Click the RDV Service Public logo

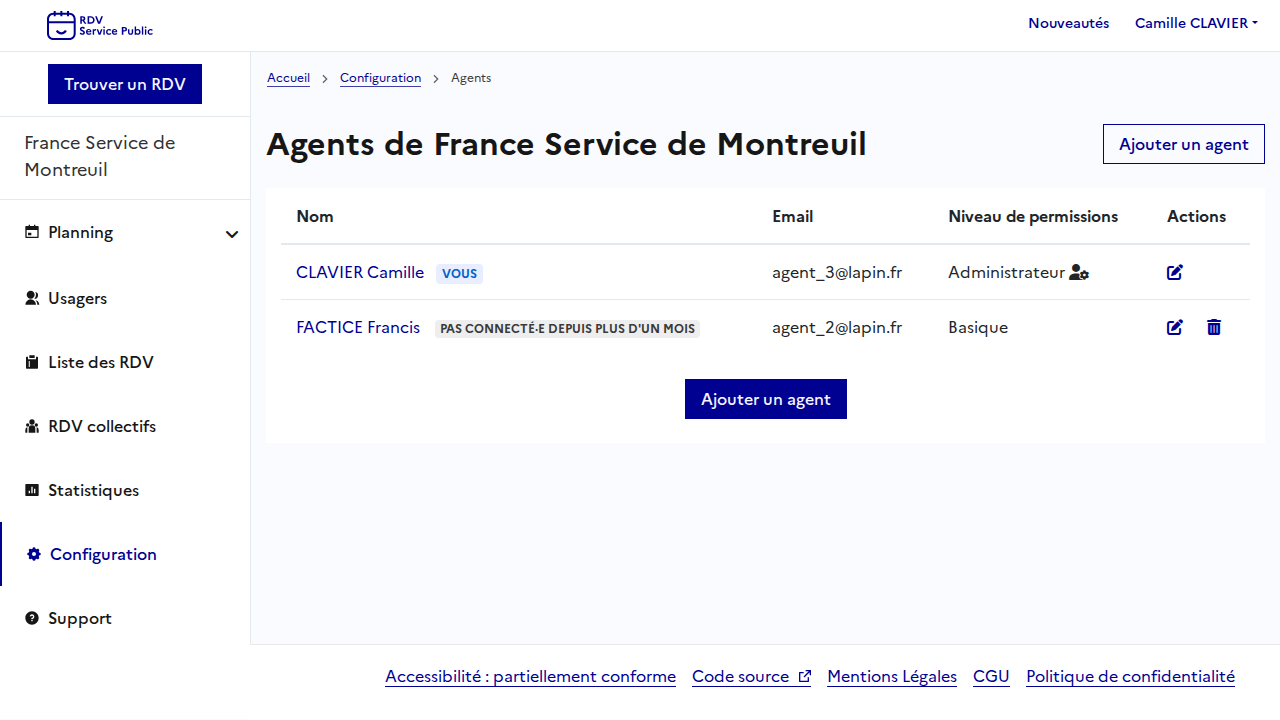pos(100,25)
